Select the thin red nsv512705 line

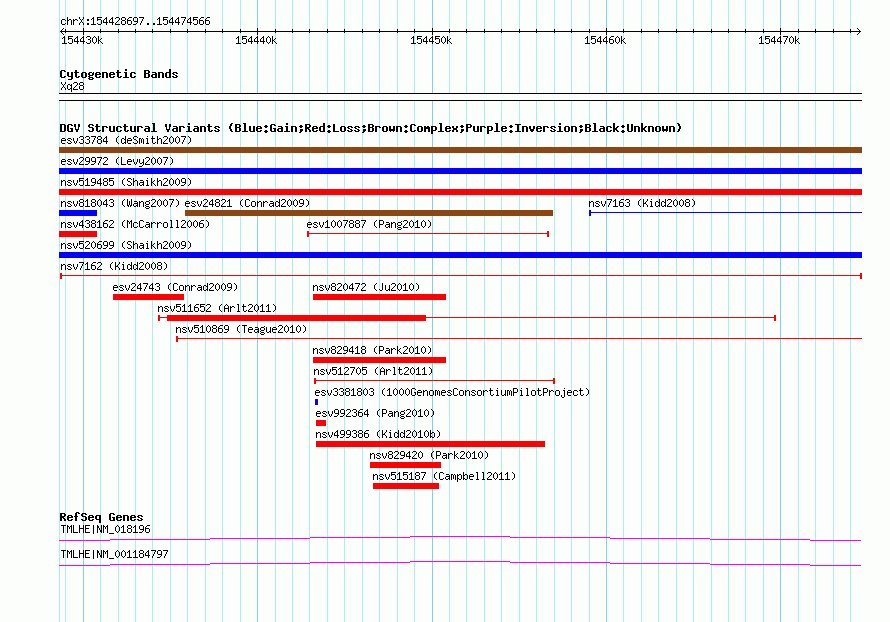[x=434, y=381]
